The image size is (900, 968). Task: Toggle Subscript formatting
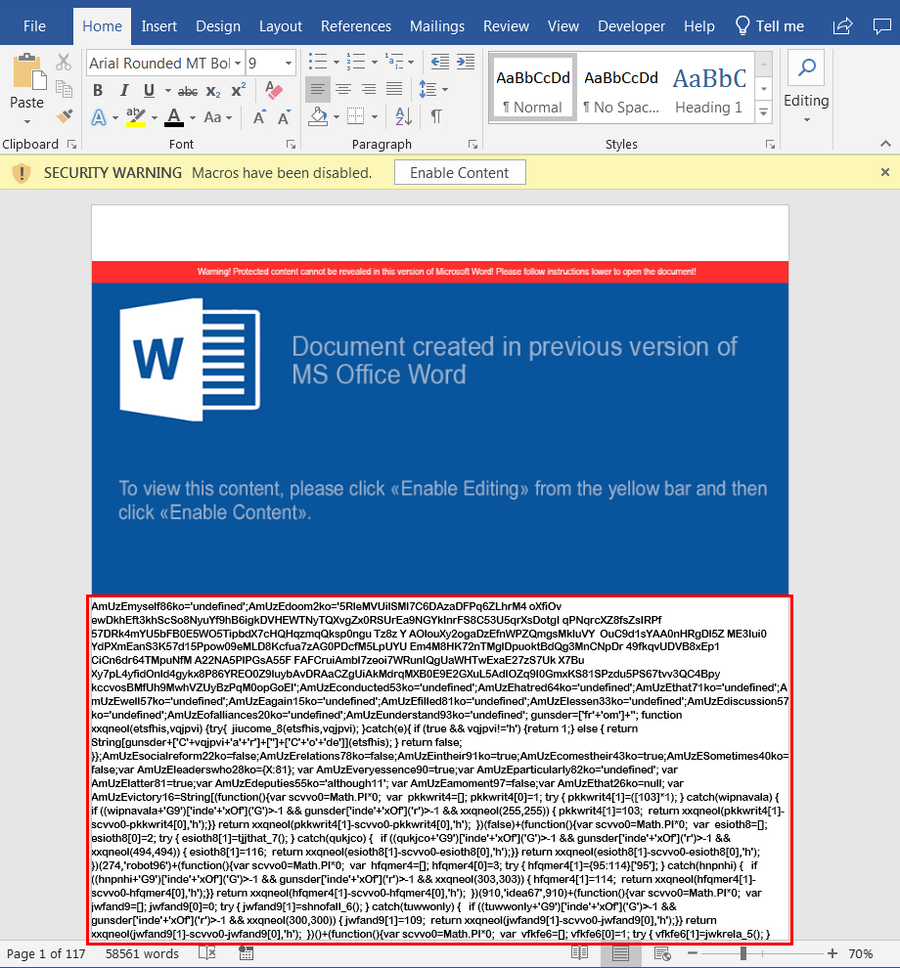213,91
